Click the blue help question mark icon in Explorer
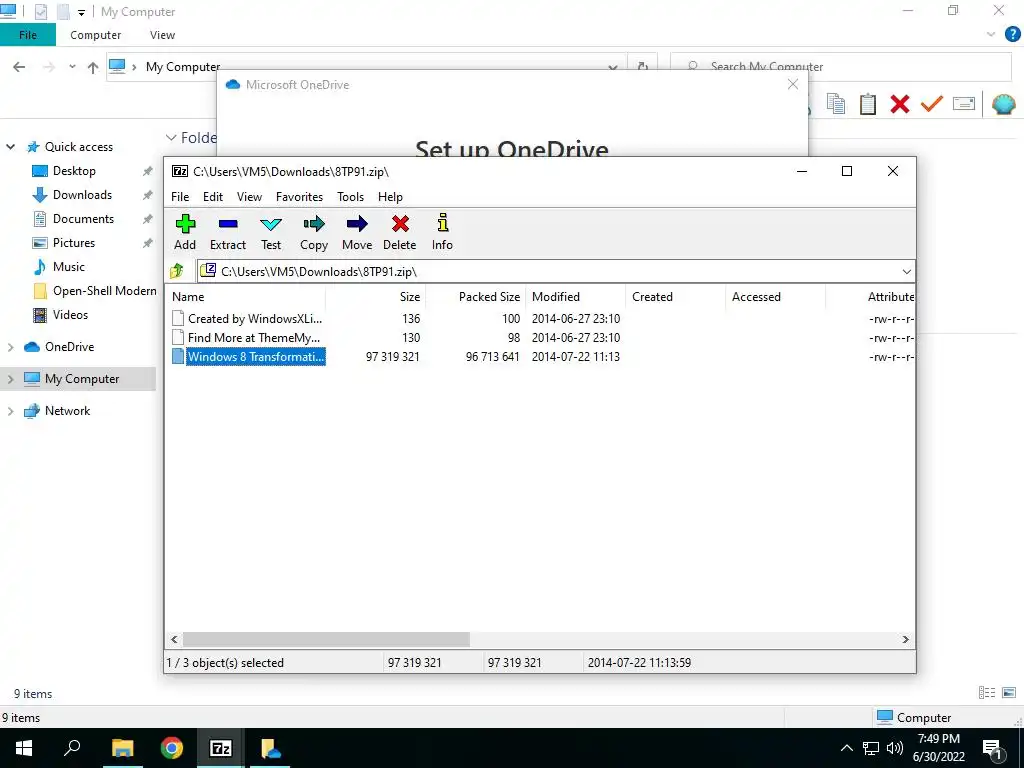The image size is (1024, 768). point(1012,35)
